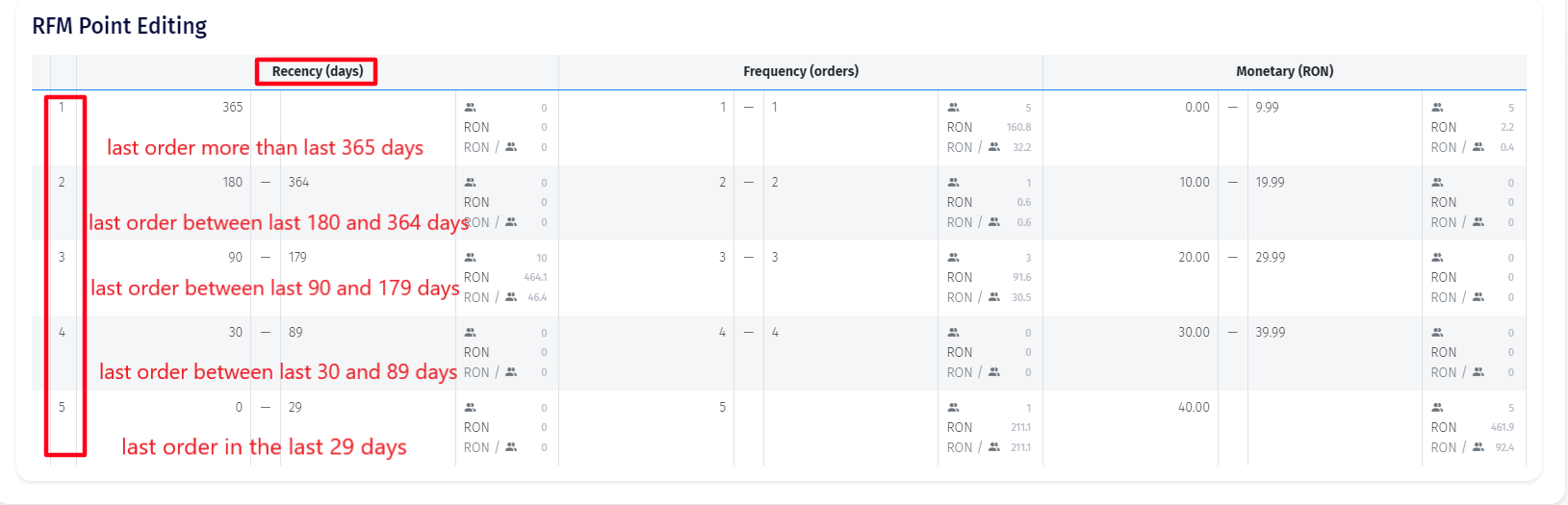
Task: Select the Frequency (orders) column header
Action: pyautogui.click(x=801, y=71)
